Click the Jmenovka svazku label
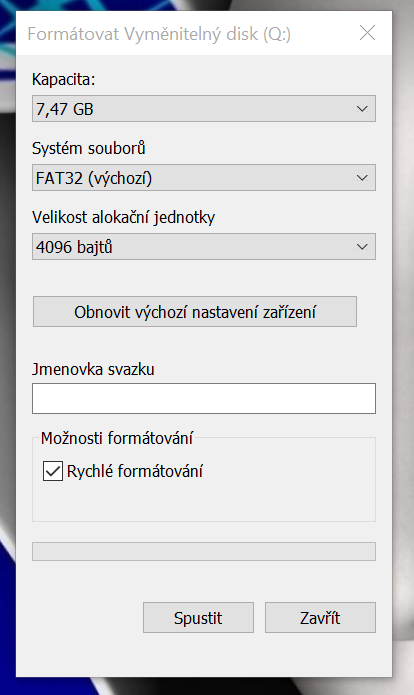 [x=93, y=369]
